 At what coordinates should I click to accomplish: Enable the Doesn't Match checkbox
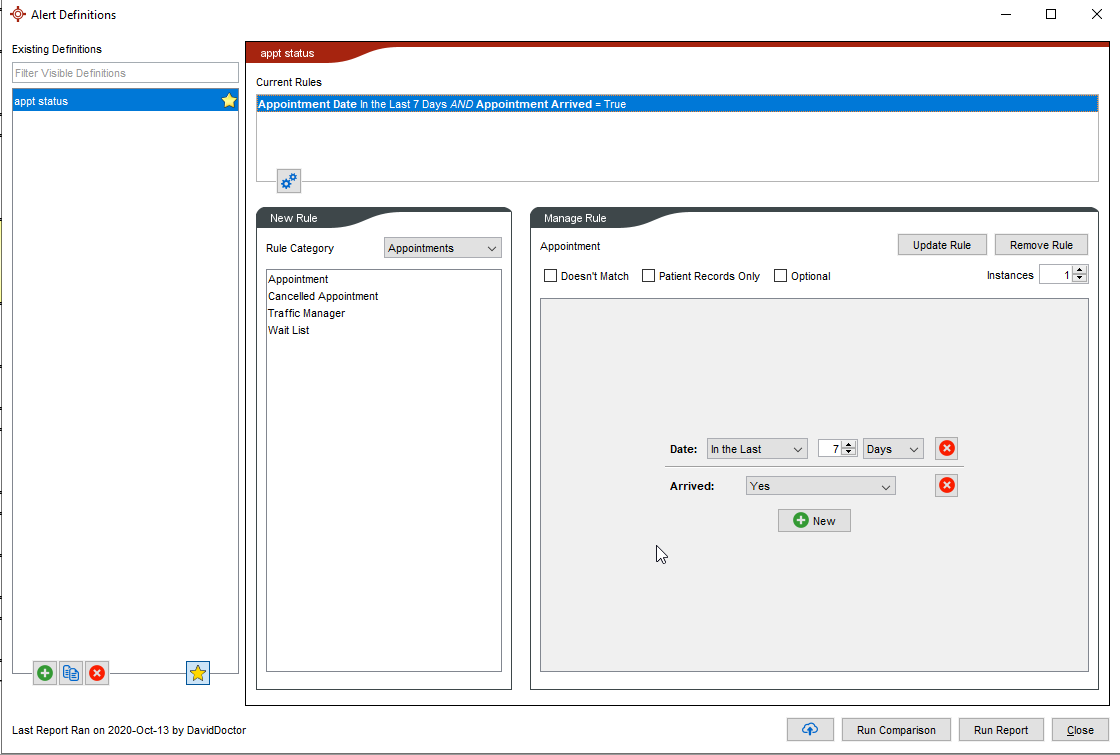(550, 276)
